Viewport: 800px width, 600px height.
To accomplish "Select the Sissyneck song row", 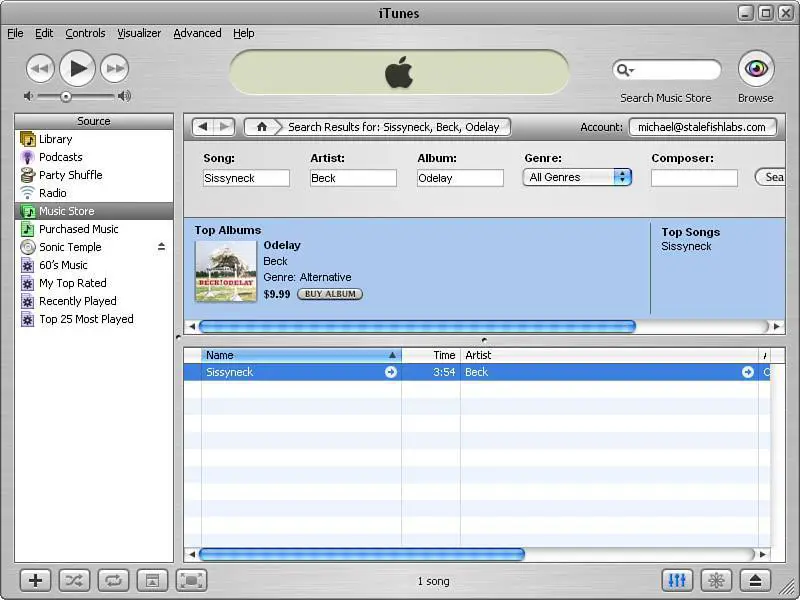I will (x=477, y=372).
